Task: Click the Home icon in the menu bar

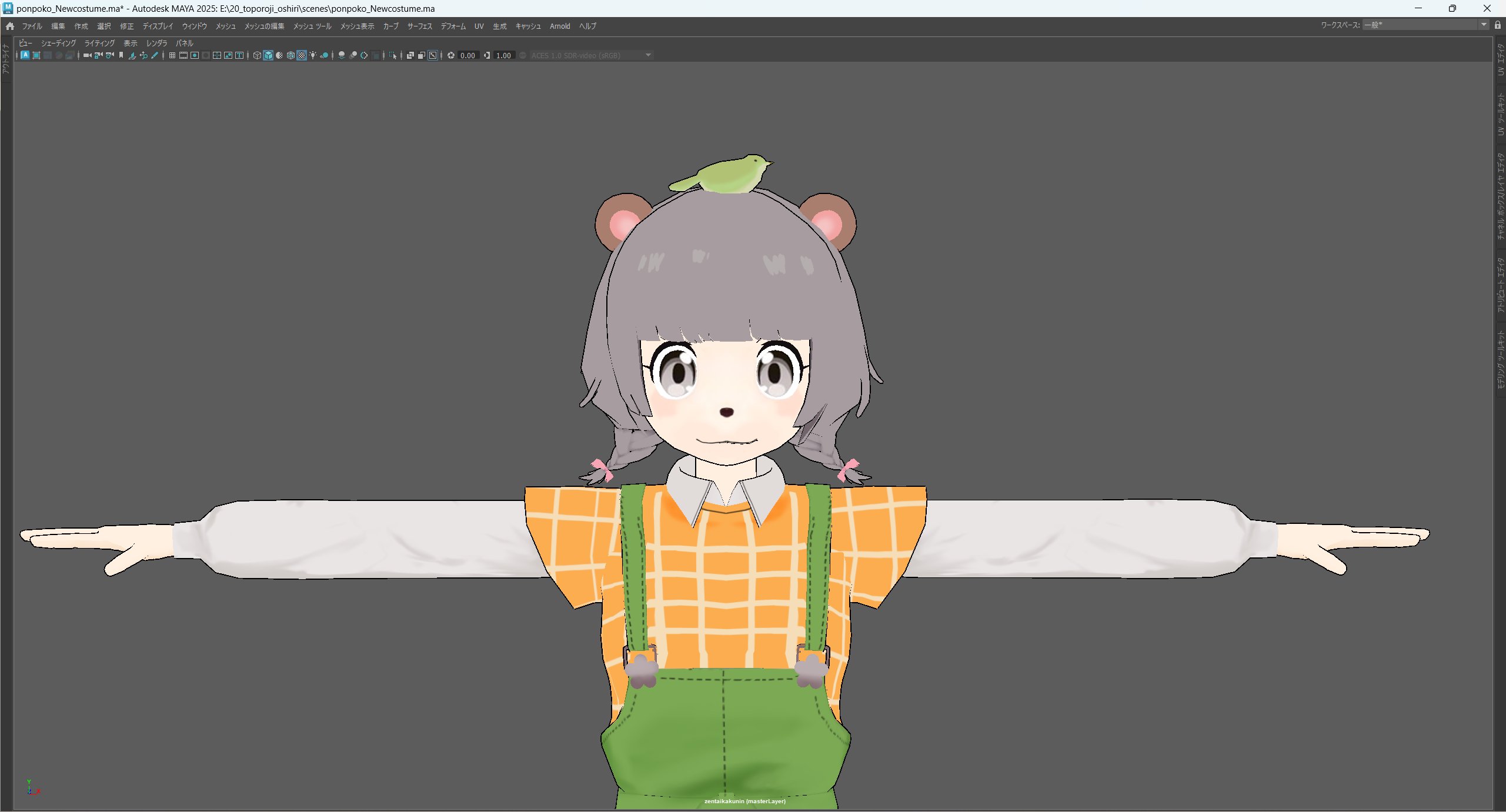Action: [10, 26]
